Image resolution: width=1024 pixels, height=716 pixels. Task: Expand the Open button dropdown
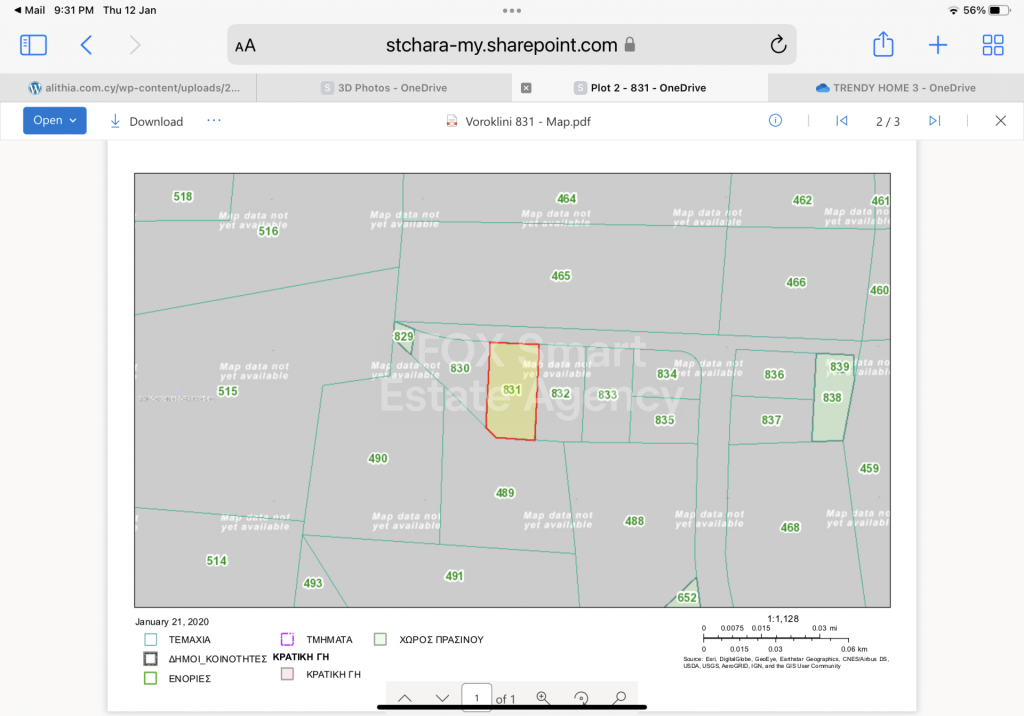73,121
